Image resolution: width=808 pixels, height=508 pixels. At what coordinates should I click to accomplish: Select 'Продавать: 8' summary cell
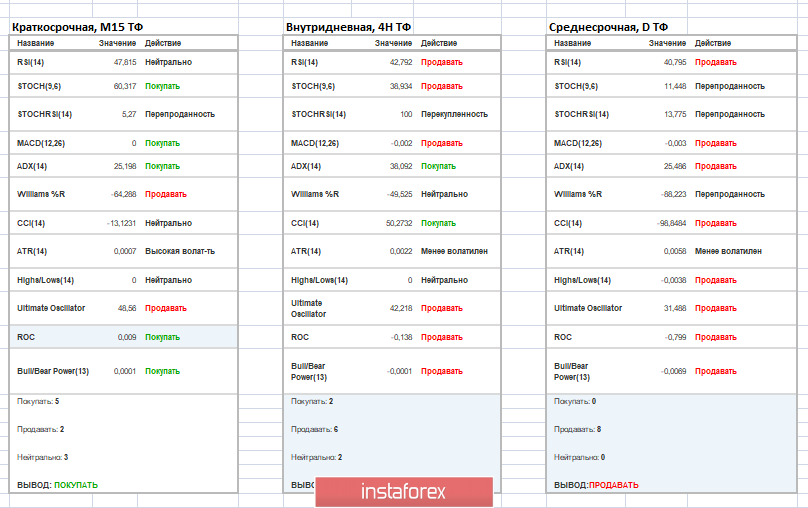(x=578, y=429)
